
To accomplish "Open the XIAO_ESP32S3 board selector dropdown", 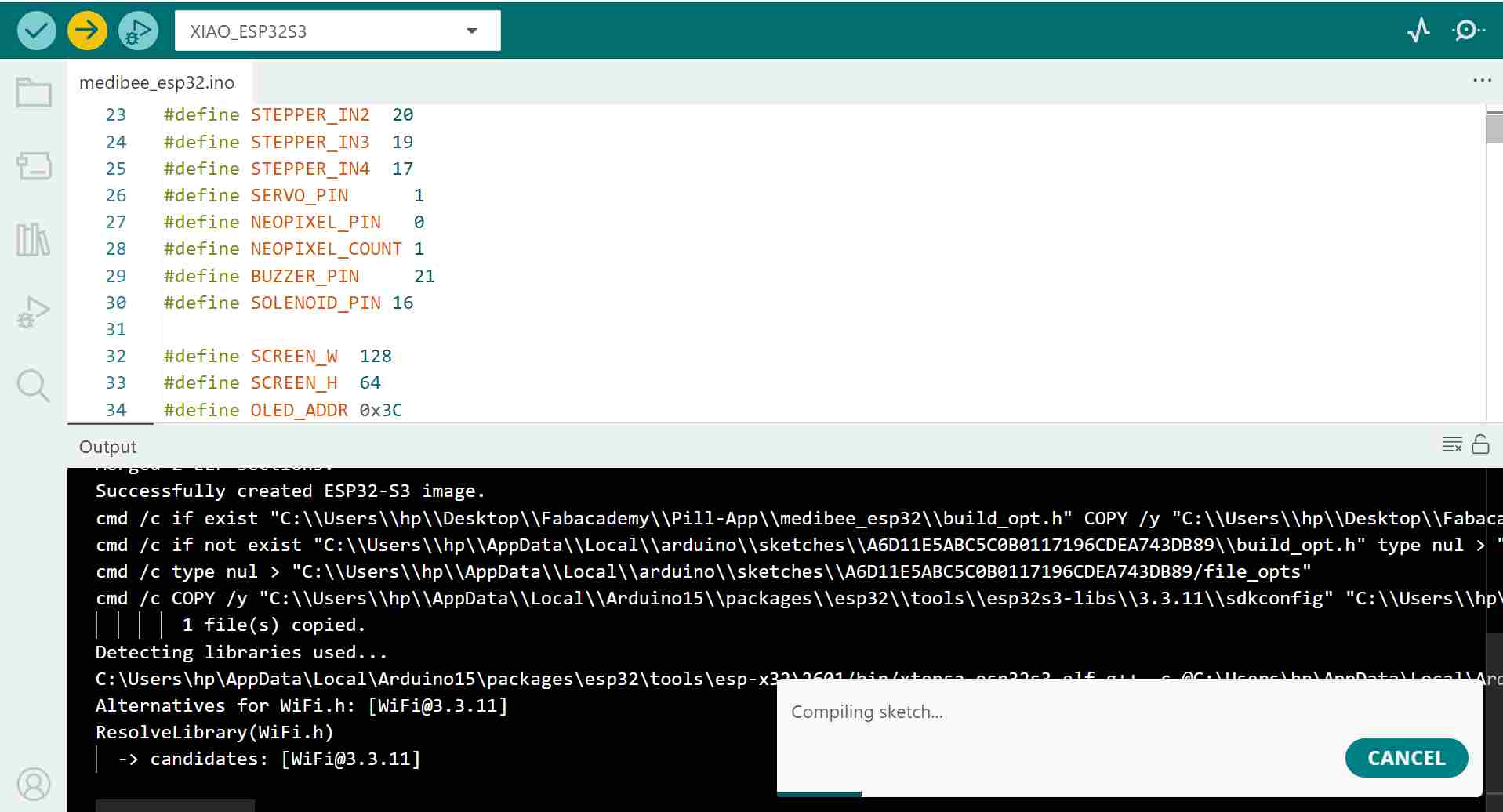I will pos(337,31).
